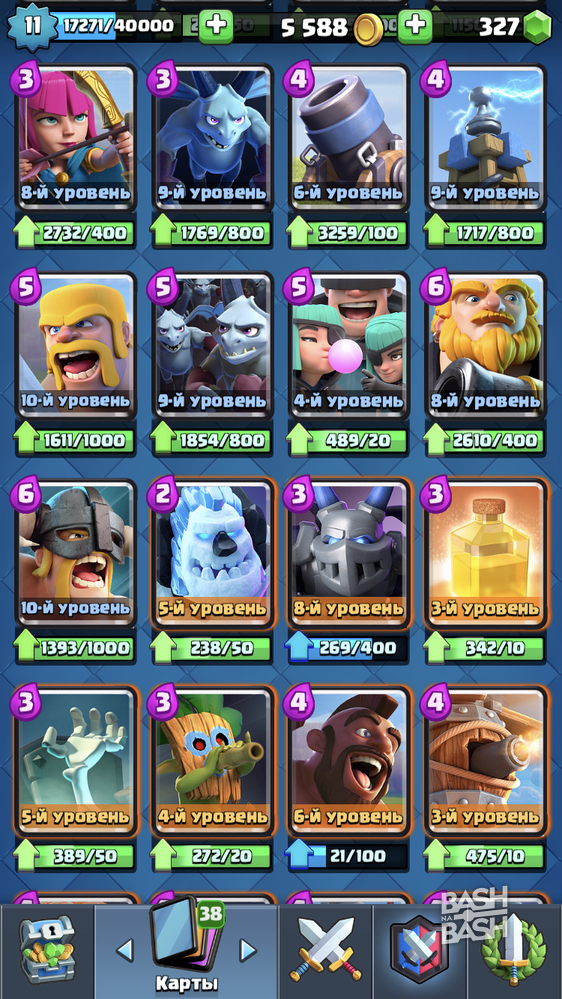Tap the experience bar 17271/40000
Viewport: 562px width, 999px height.
tap(119, 25)
